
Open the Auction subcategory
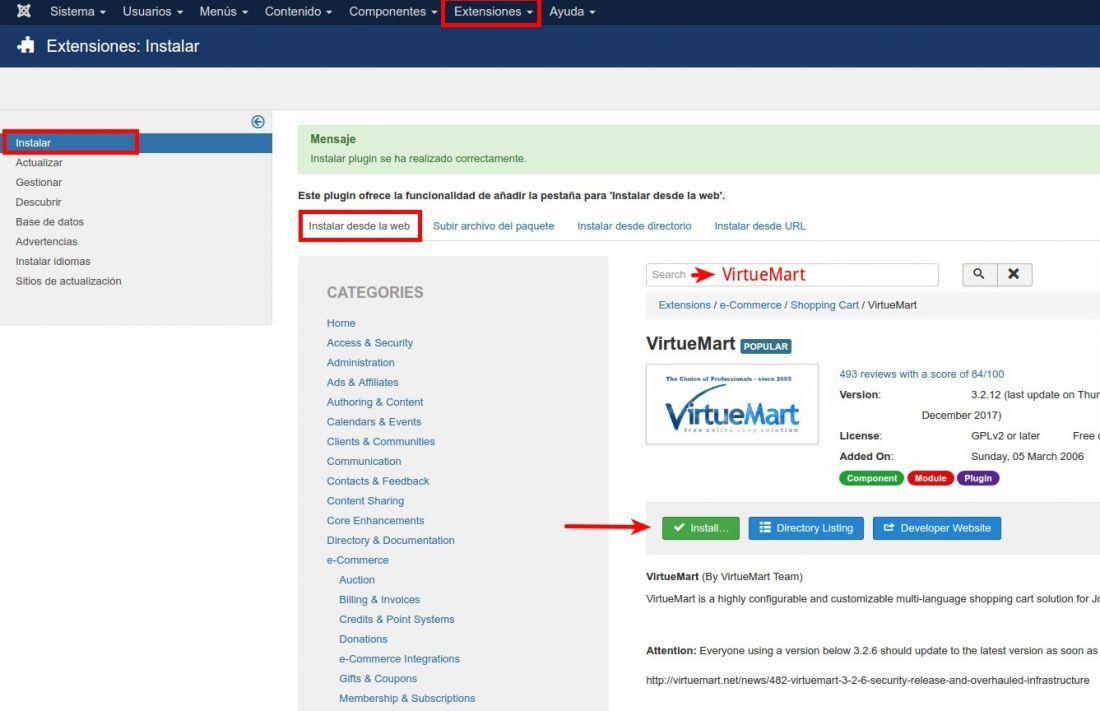tap(356, 579)
